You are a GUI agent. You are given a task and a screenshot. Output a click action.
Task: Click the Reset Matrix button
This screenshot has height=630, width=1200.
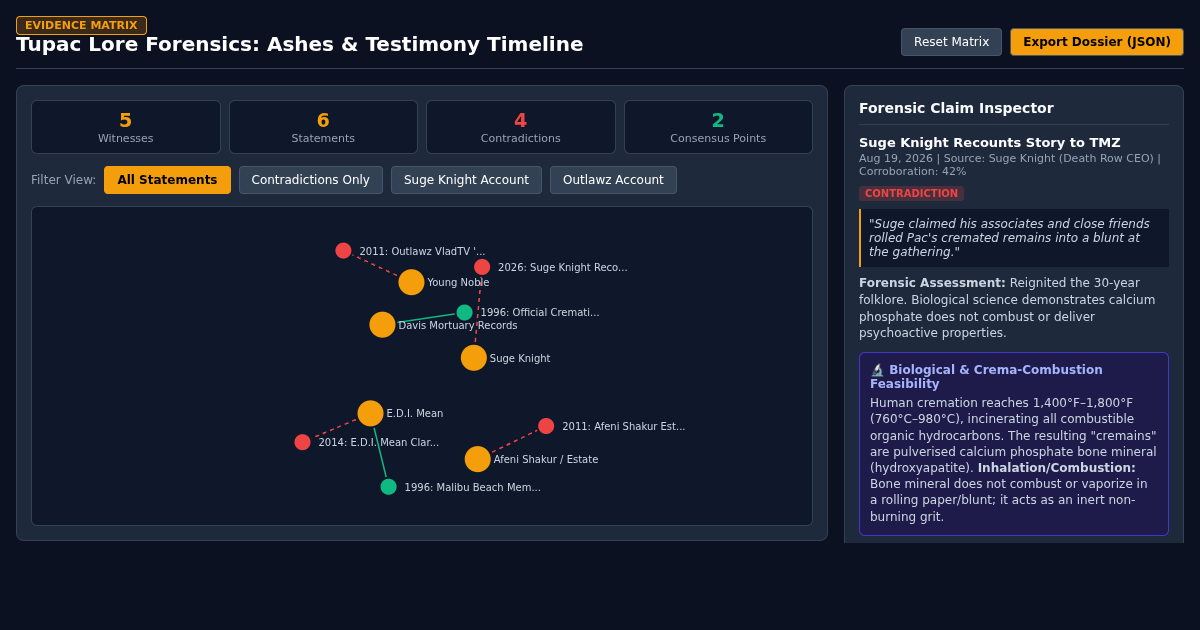(x=951, y=42)
